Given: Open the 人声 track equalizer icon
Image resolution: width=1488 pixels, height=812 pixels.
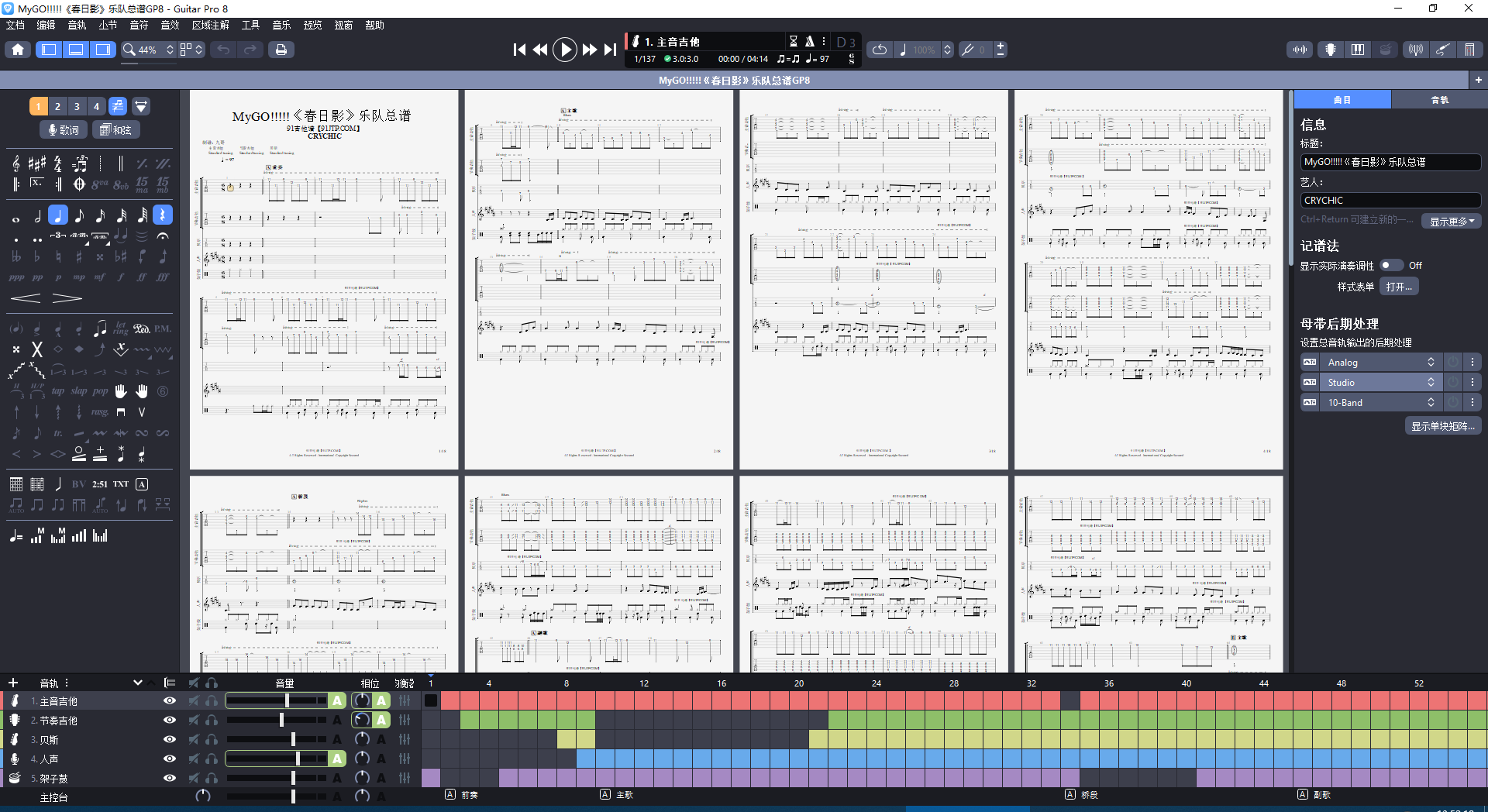Looking at the screenshot, I should (405, 759).
